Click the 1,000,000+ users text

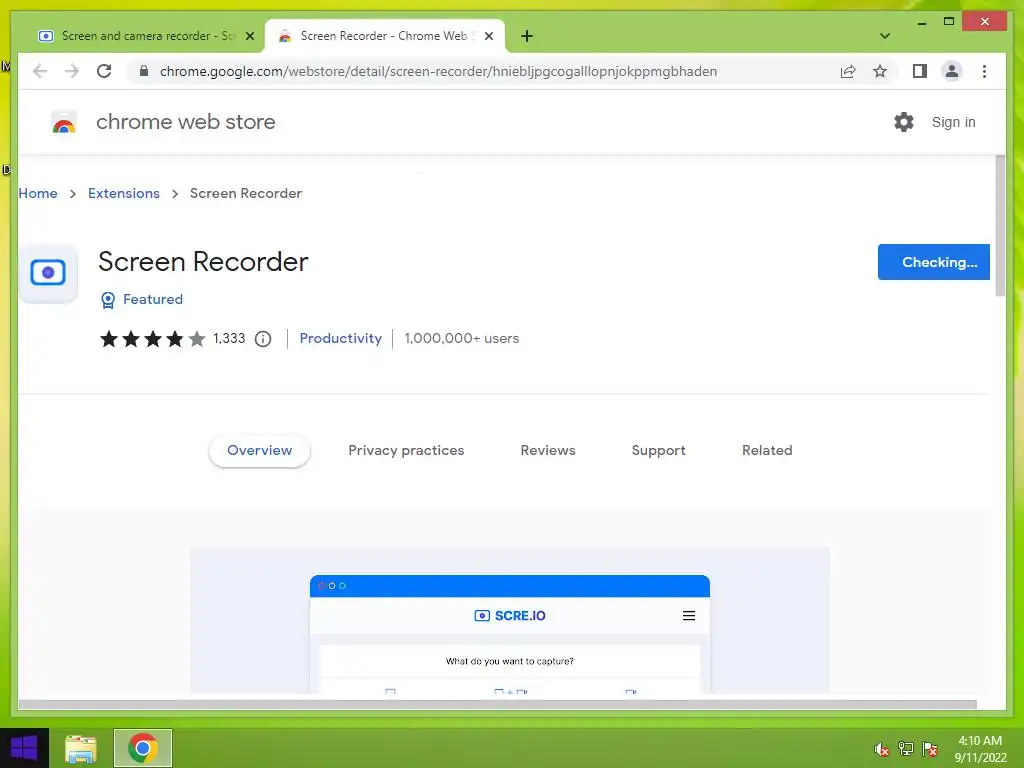click(x=462, y=338)
